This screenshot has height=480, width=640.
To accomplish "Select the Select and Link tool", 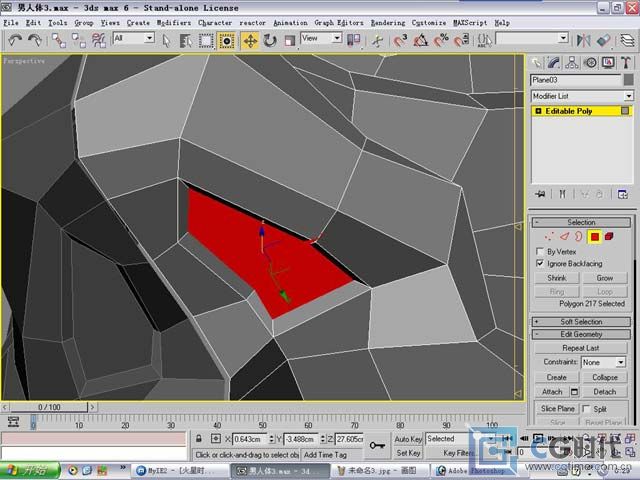I will pyautogui.click(x=59, y=40).
